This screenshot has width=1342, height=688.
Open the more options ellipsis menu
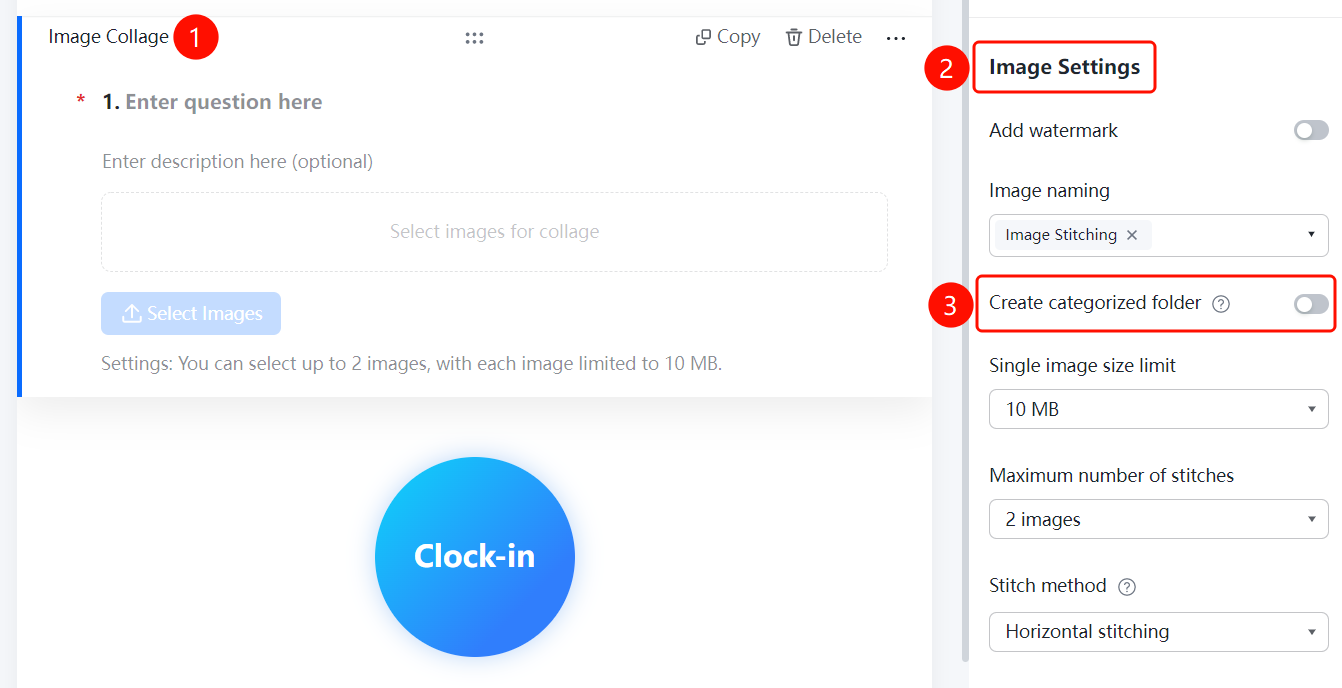click(x=896, y=38)
